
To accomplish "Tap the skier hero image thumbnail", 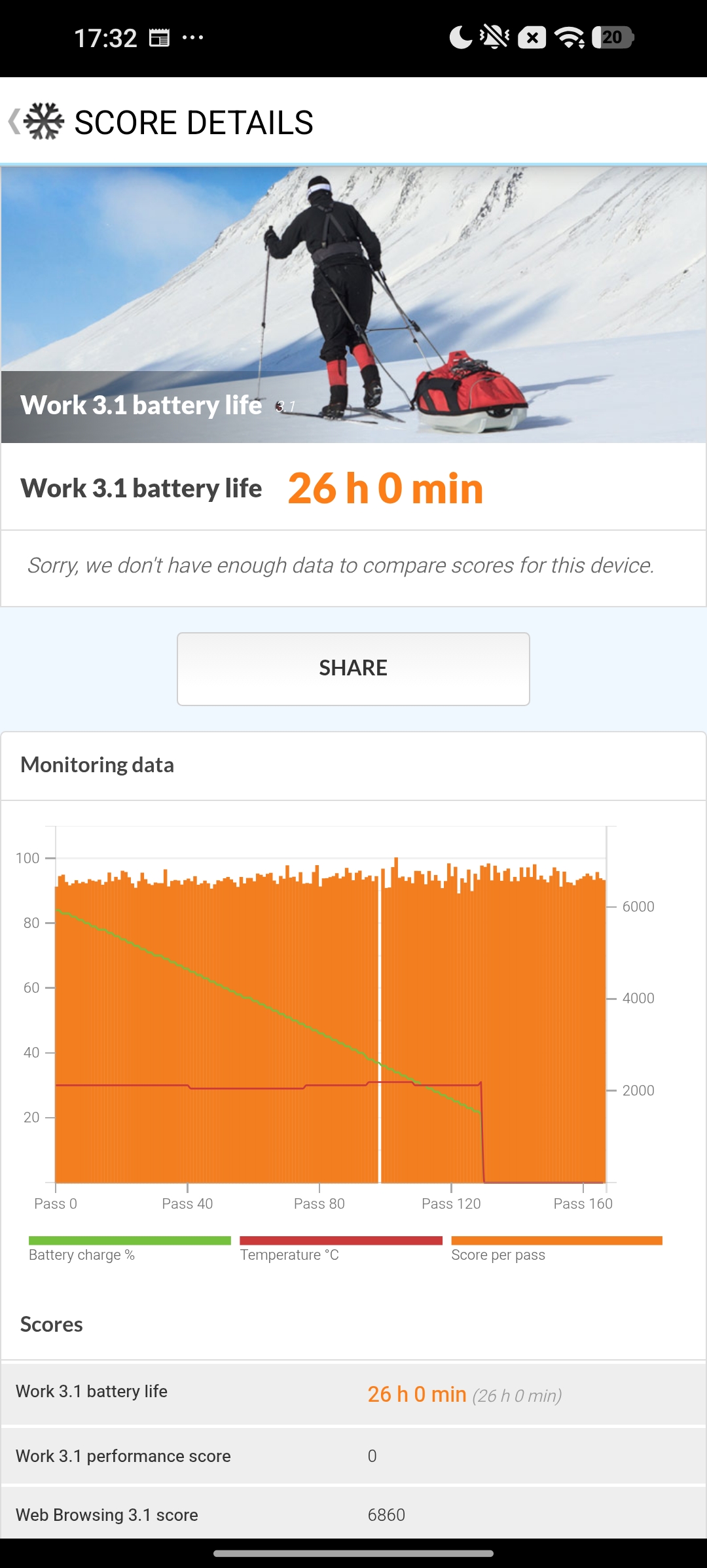I will [353, 304].
